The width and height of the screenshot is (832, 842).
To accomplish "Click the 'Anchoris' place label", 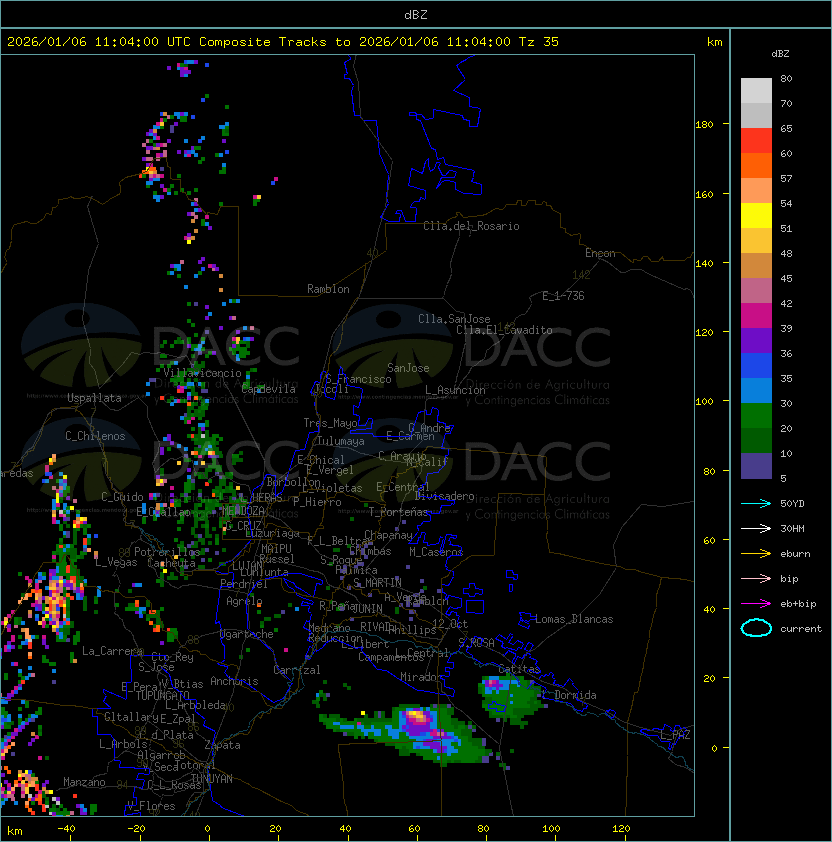I will click(234, 681).
